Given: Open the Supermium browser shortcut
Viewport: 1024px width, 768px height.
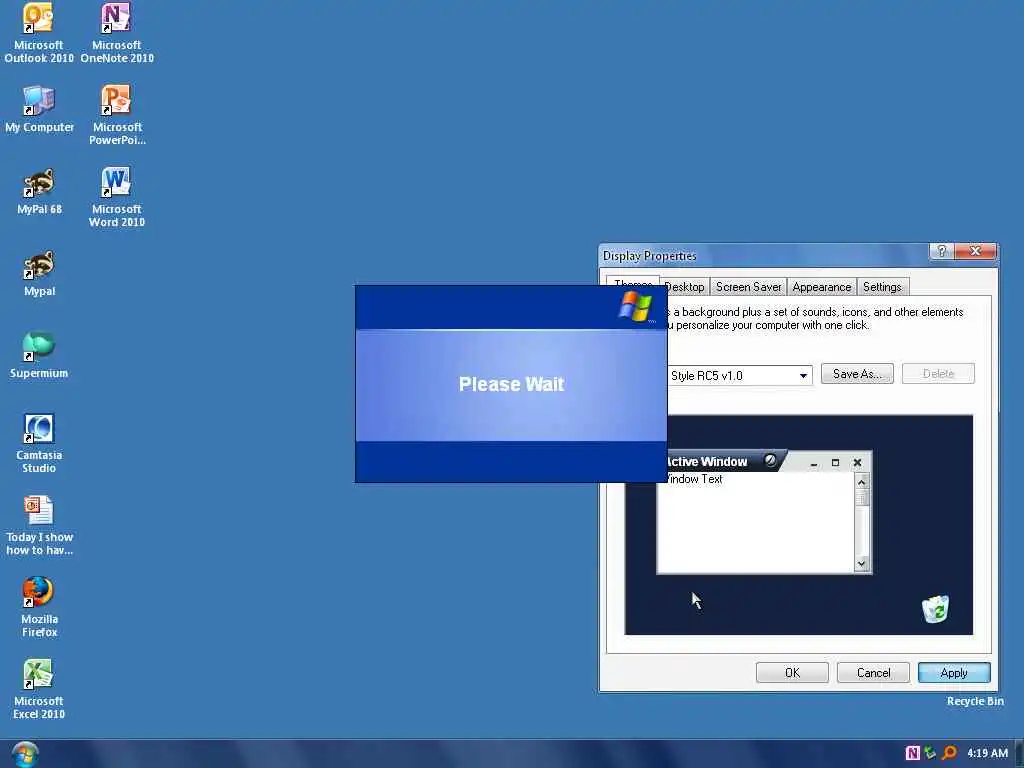Looking at the screenshot, I should (39, 355).
